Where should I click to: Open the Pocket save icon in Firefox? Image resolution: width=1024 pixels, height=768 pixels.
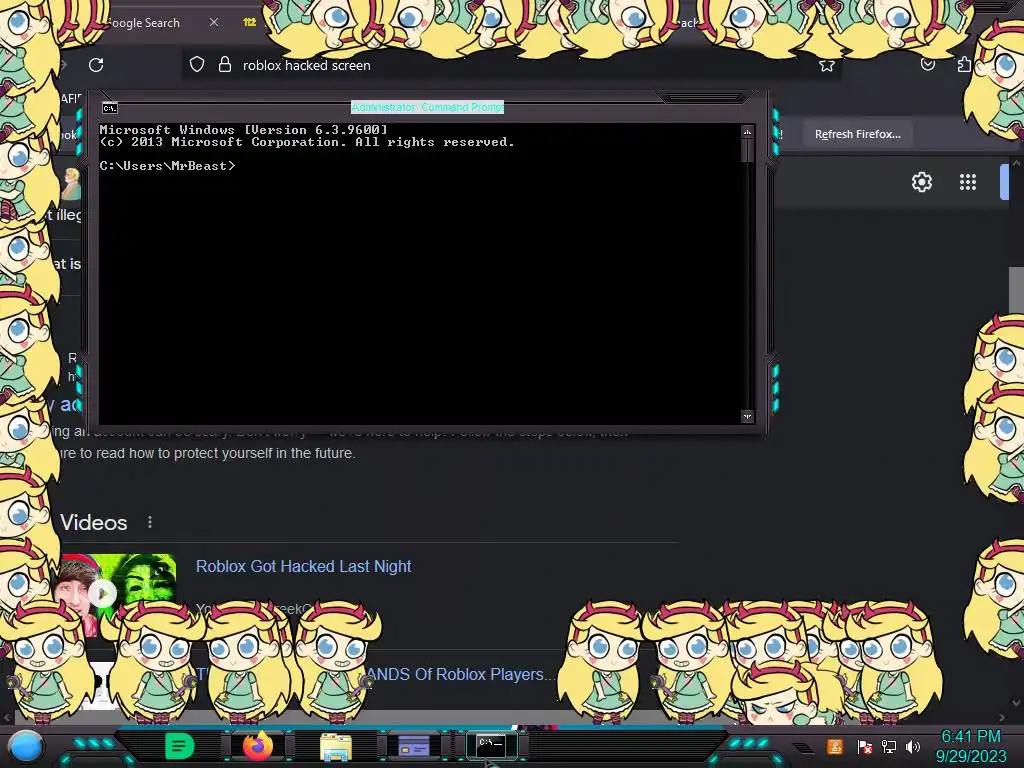click(x=927, y=64)
